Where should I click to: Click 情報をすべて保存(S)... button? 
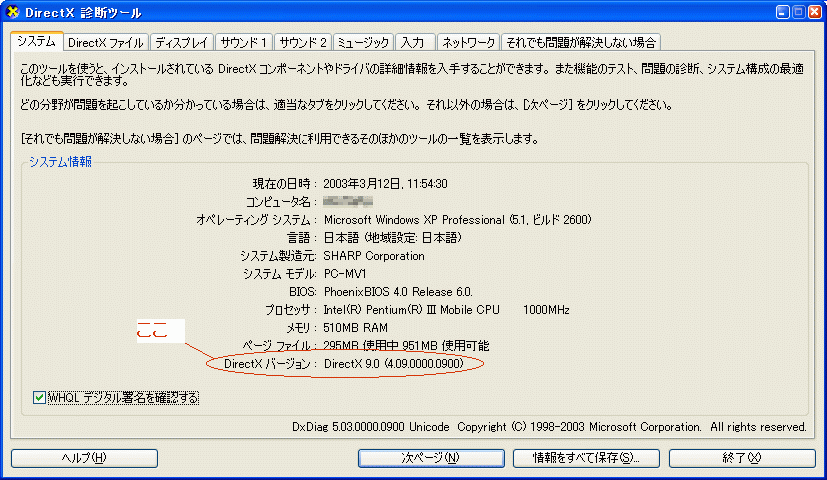pyautogui.click(x=586, y=458)
